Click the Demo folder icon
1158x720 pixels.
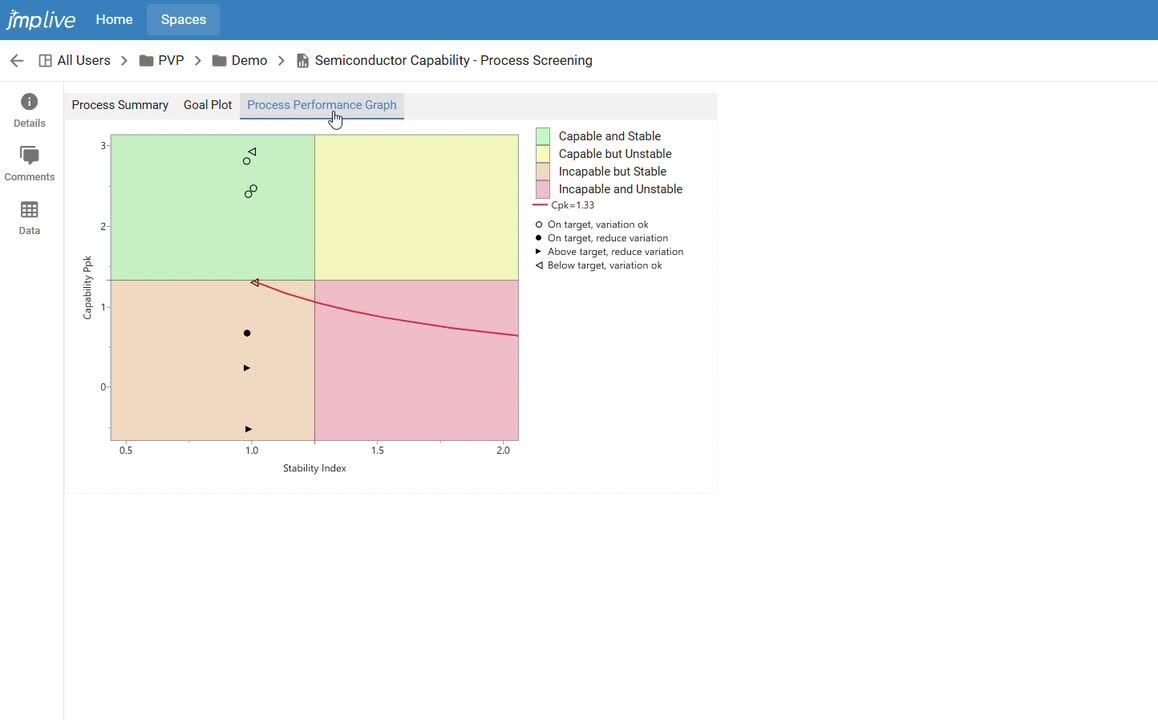(x=219, y=61)
